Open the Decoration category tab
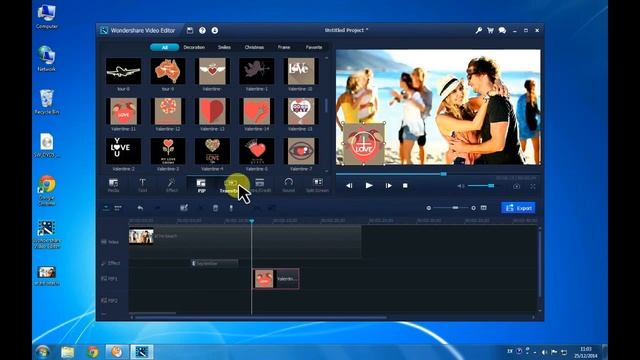The height and width of the screenshot is (360, 640). (x=194, y=47)
